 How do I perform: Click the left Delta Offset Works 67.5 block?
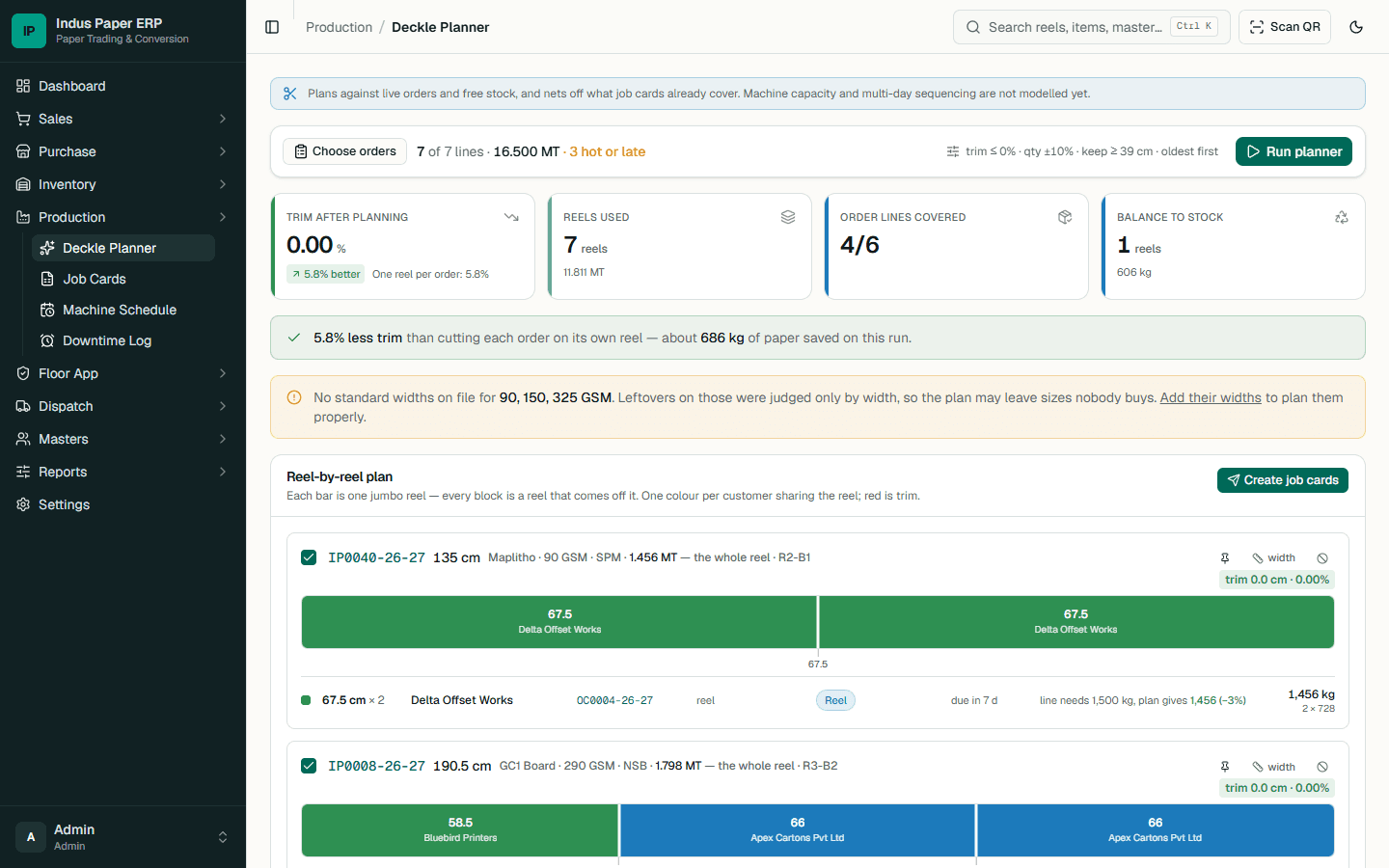(559, 622)
